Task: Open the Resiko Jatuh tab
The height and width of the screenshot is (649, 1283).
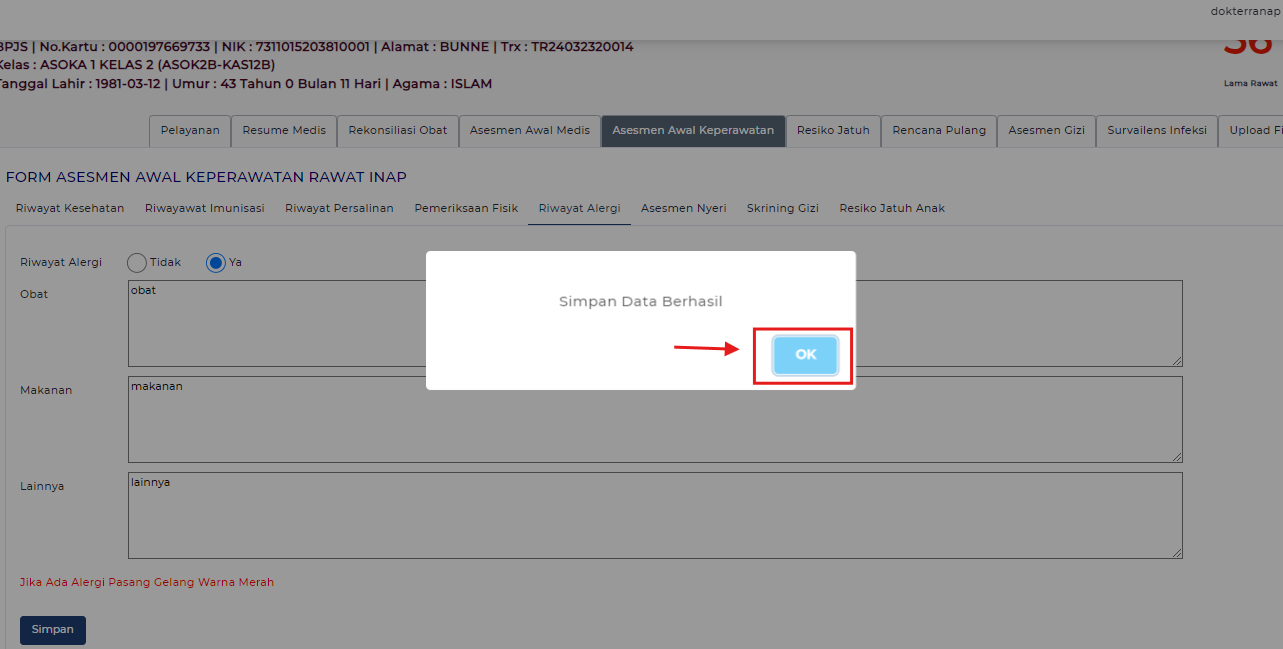Action: (x=833, y=131)
